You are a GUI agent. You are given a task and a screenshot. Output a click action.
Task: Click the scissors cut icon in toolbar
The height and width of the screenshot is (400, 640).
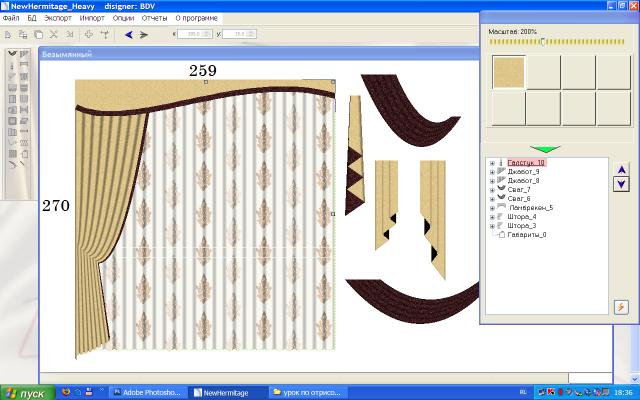[x=54, y=34]
